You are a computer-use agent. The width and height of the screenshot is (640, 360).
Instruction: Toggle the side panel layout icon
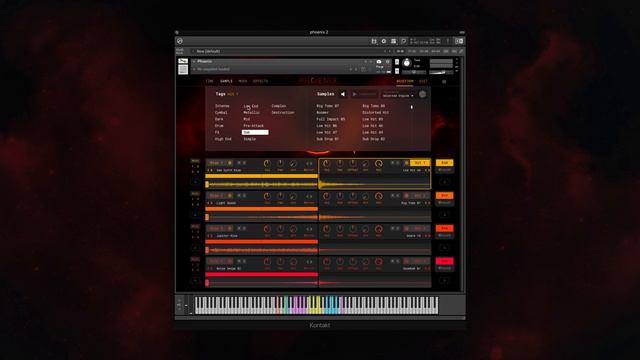(459, 41)
